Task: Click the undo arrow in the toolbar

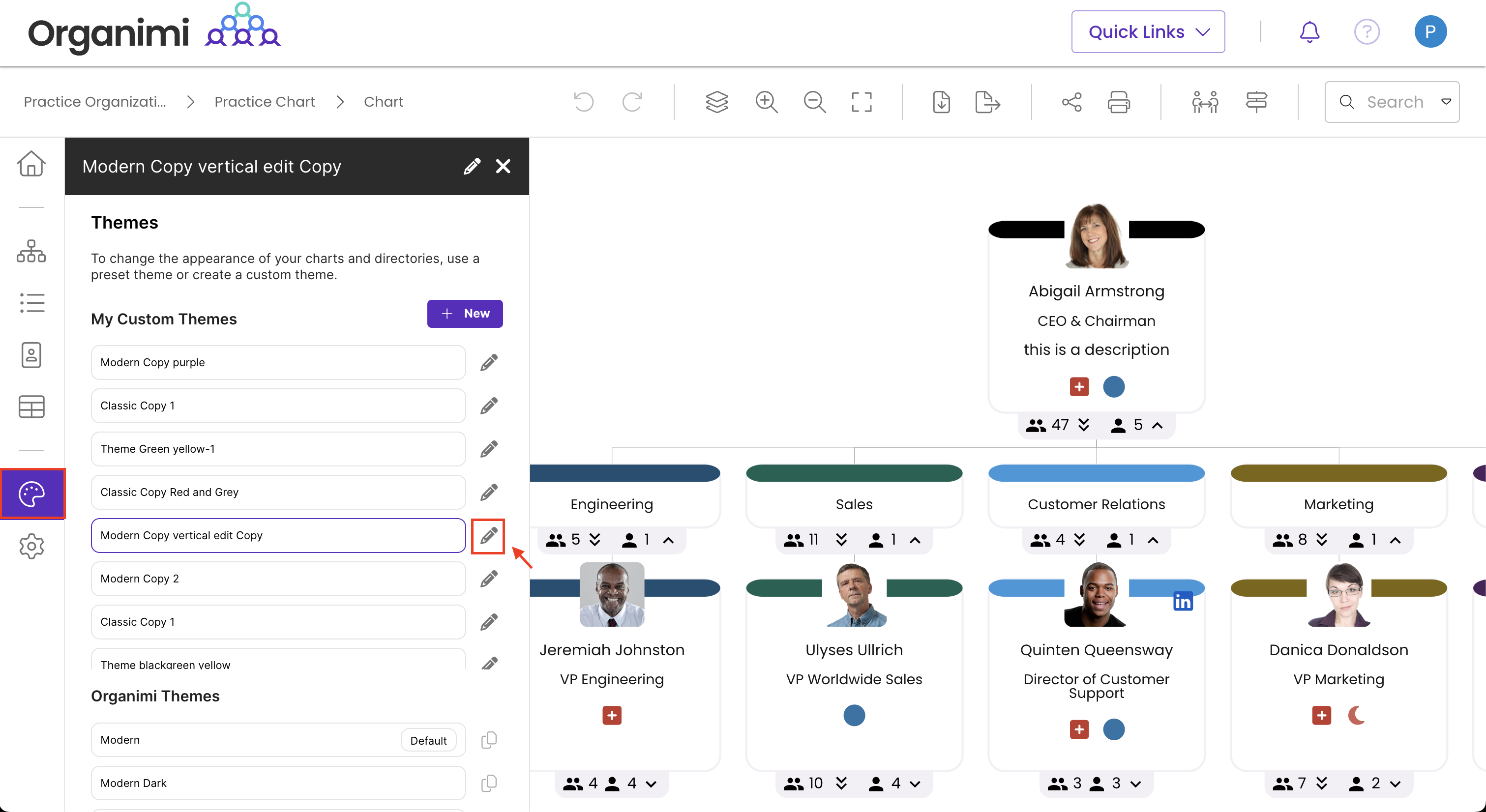Action: point(584,102)
